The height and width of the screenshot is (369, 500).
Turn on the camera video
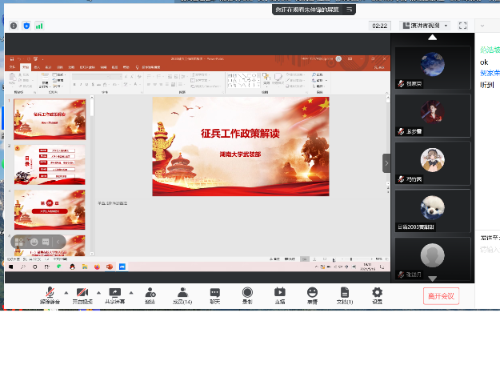click(x=82, y=295)
